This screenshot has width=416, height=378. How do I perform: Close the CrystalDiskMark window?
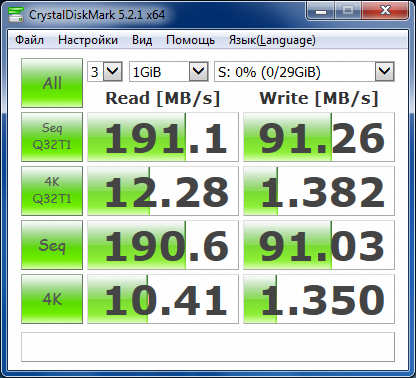385,11
